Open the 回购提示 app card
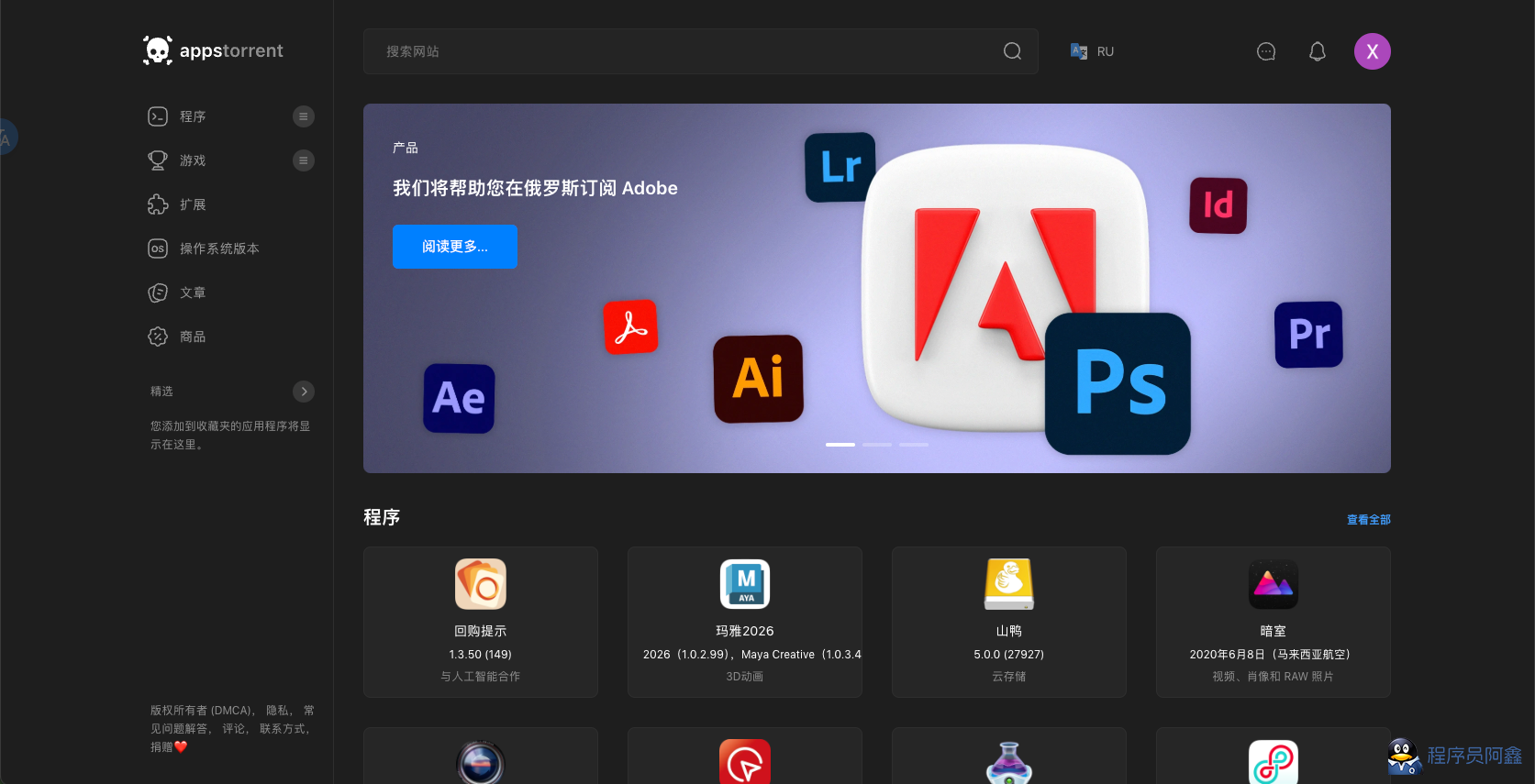The image size is (1535, 784). pyautogui.click(x=481, y=622)
